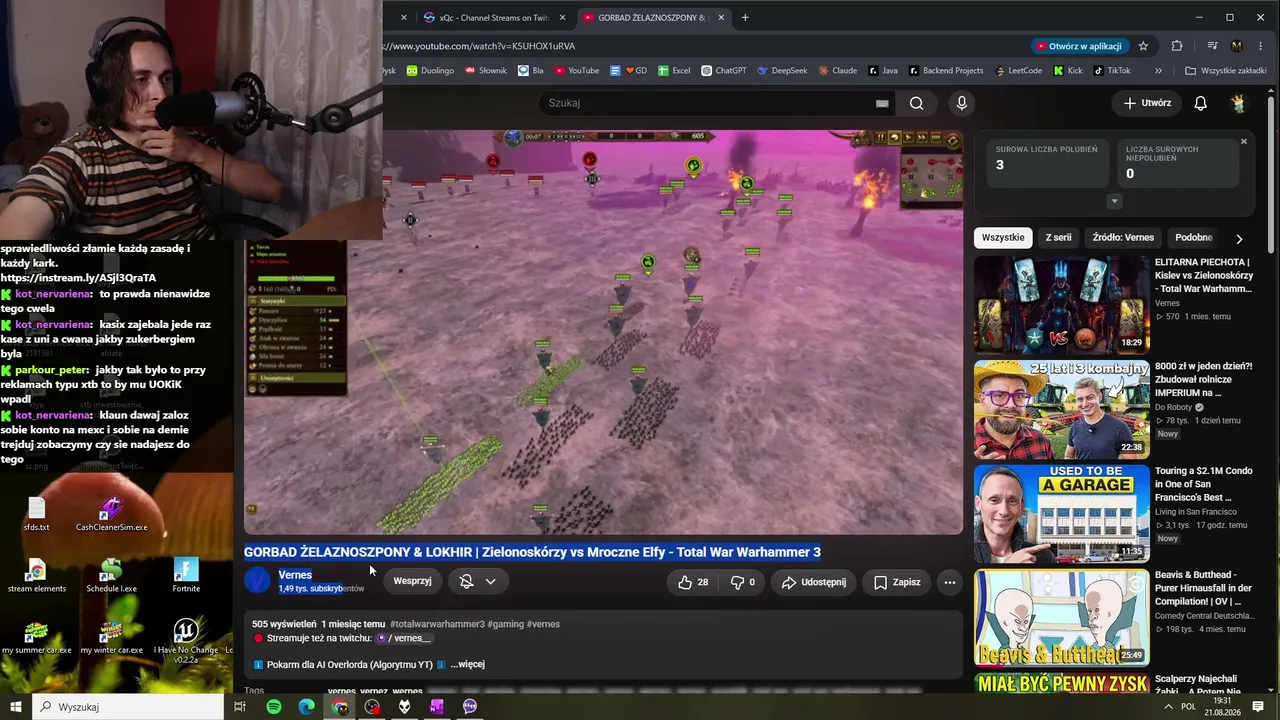Select the Wszystkie filter chip
Viewport: 1280px width, 720px height.
pyautogui.click(x=1003, y=238)
